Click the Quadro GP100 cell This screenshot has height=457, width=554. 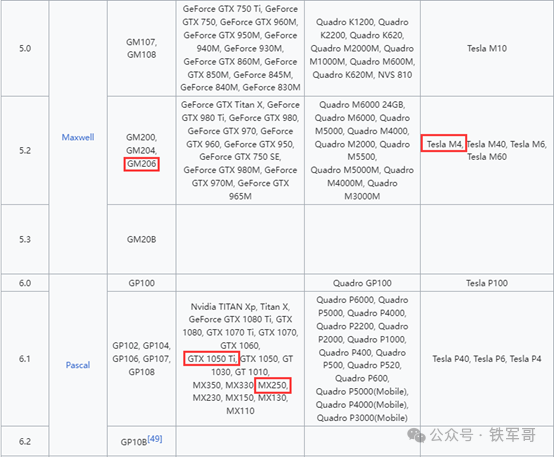[x=362, y=283]
